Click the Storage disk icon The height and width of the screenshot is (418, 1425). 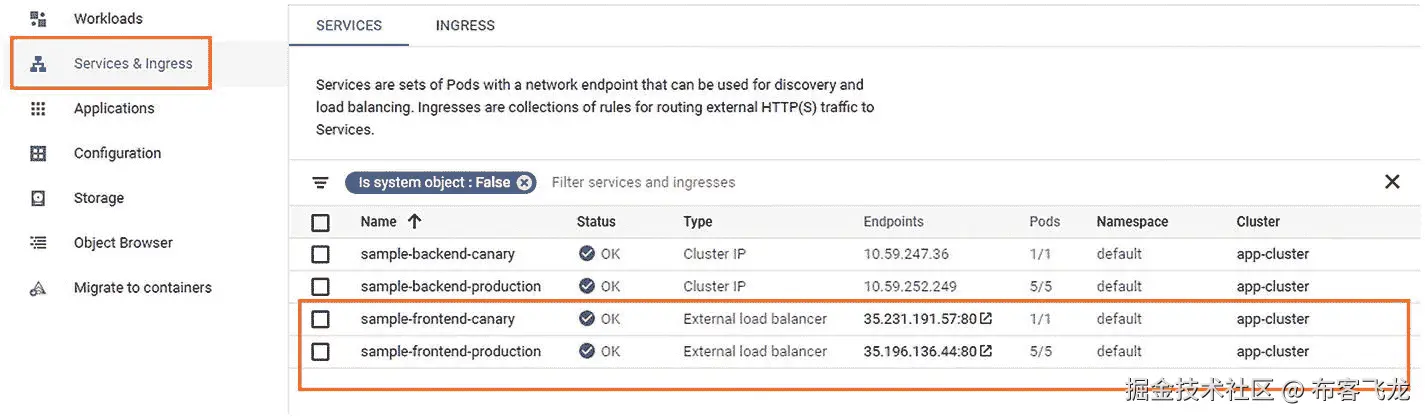point(38,198)
